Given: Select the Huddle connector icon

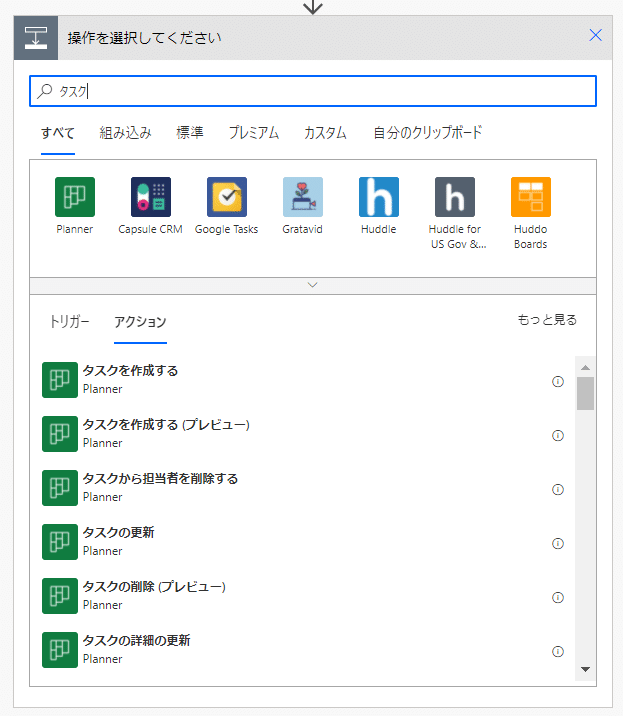Looking at the screenshot, I should click(x=379, y=197).
